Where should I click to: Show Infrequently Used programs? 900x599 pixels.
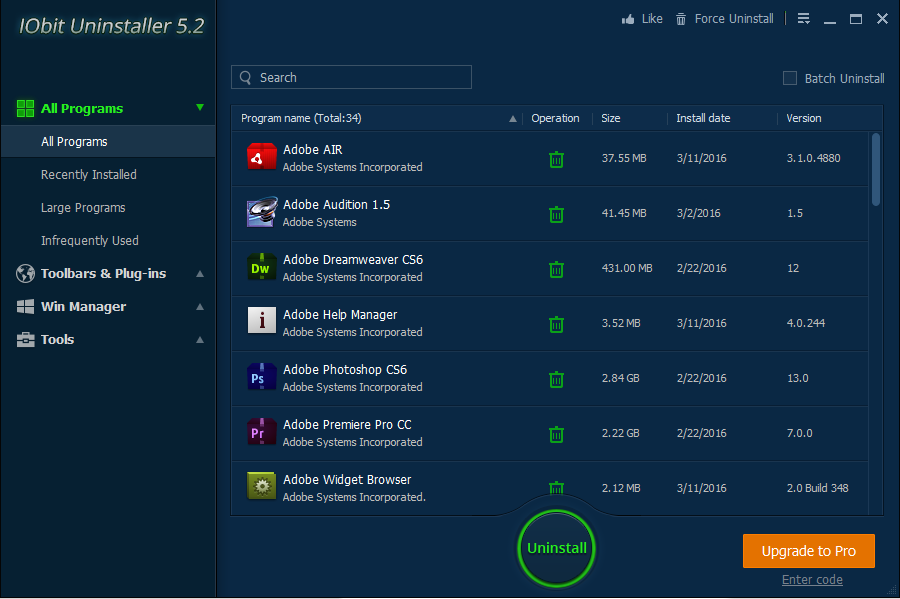click(90, 241)
